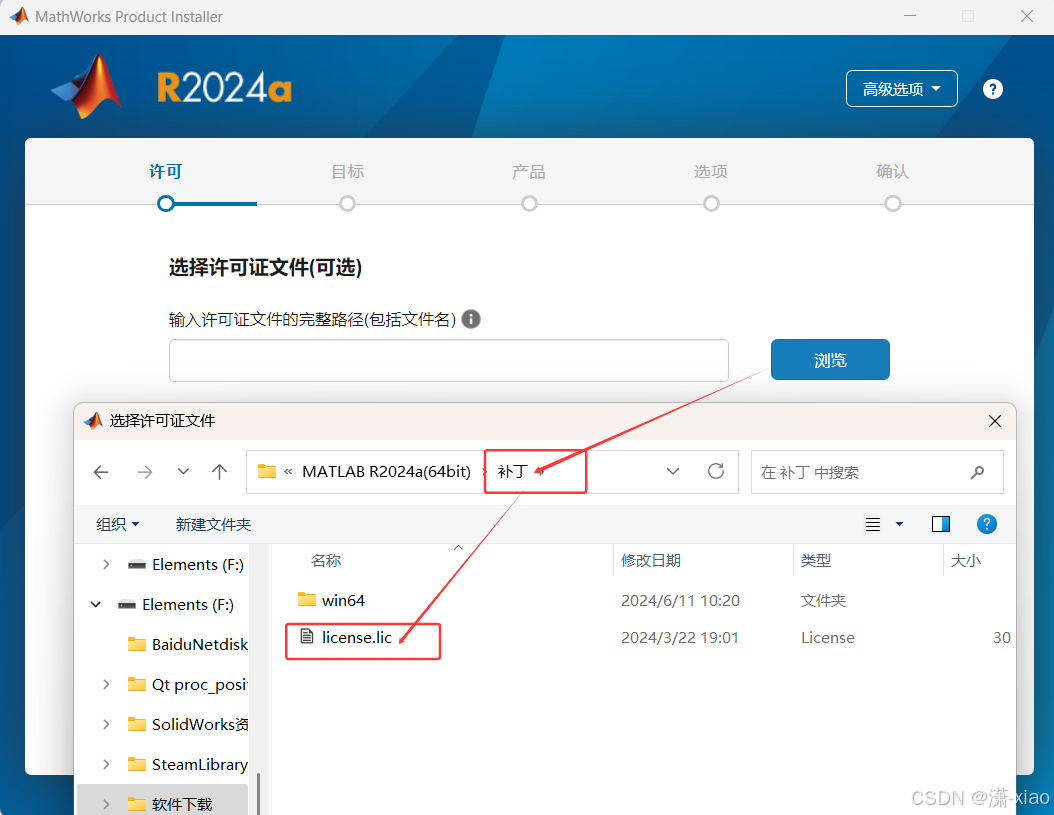Select the SteamLibrary folder
1054x815 pixels.
200,765
